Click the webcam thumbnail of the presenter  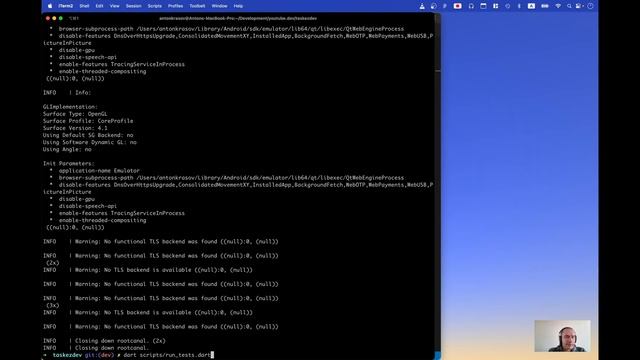coord(562,336)
